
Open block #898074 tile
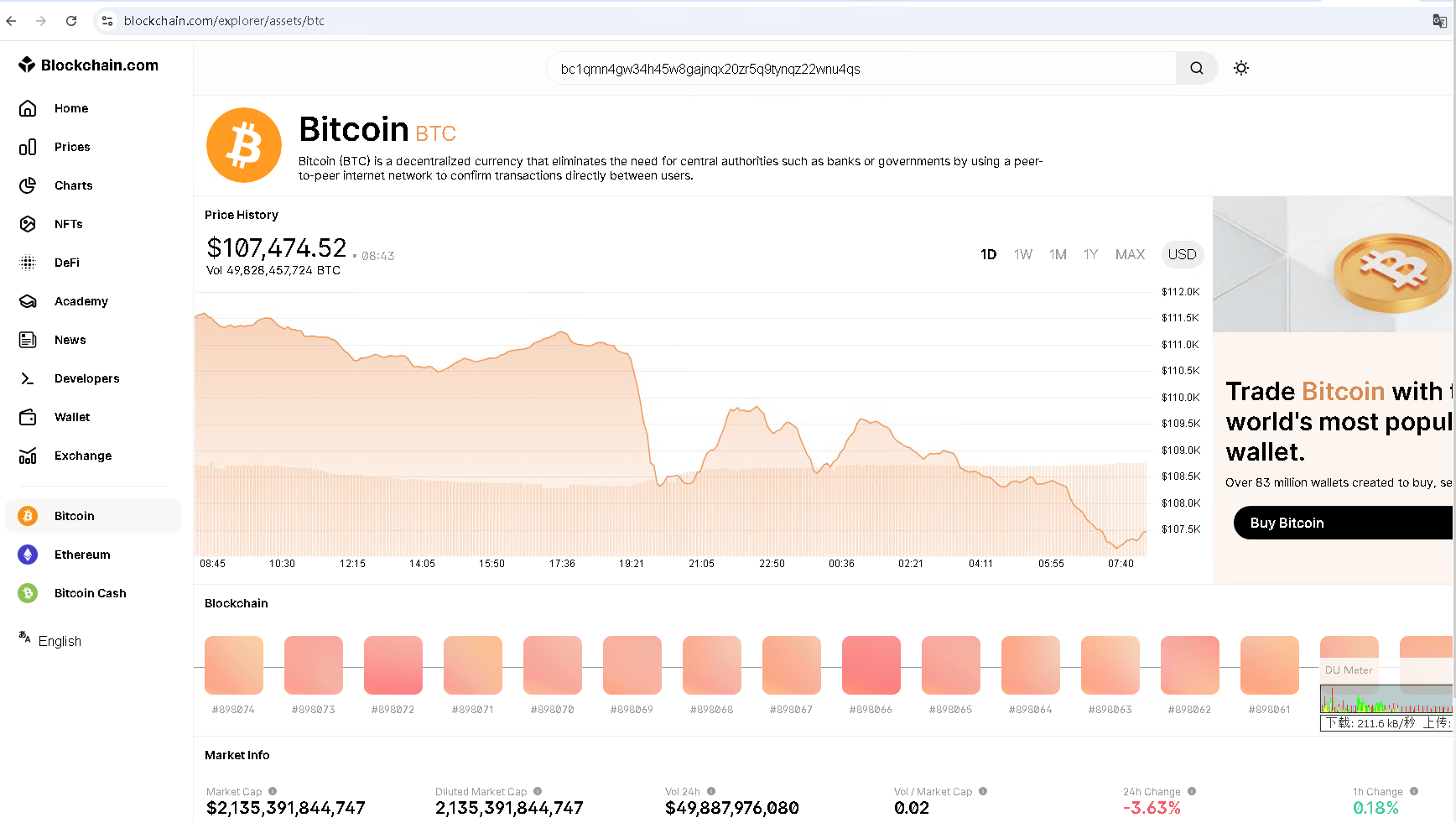point(234,665)
